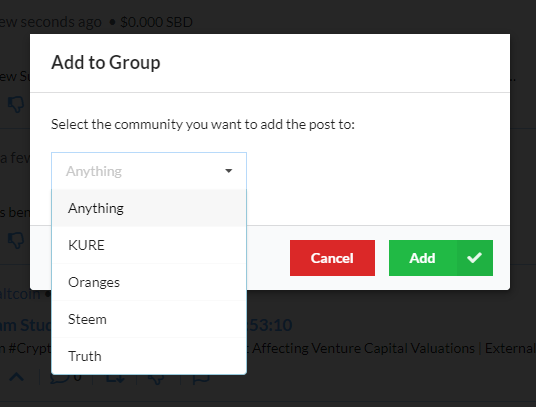The width and height of the screenshot is (536, 407).
Task: Upvote the bottom post with chevron icon
Action: coord(16,377)
